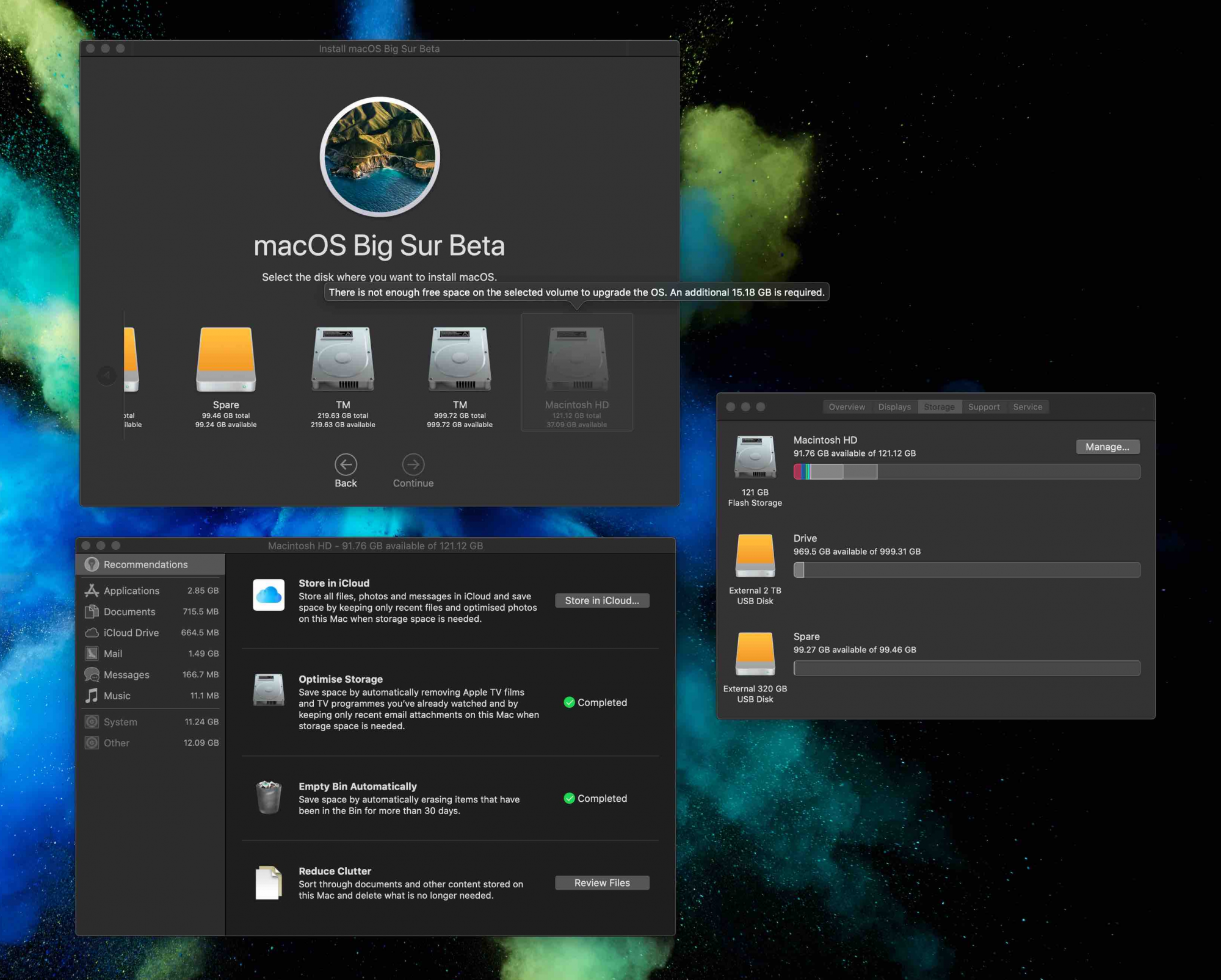This screenshot has height=980, width=1221.
Task: Select the Storage tab
Action: click(x=939, y=407)
